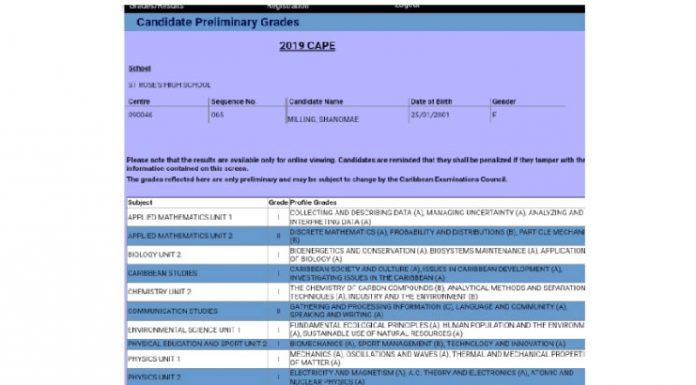This screenshot has width=696, height=385.
Task: Select the Biology Unit 2 subject
Action: pos(154,255)
